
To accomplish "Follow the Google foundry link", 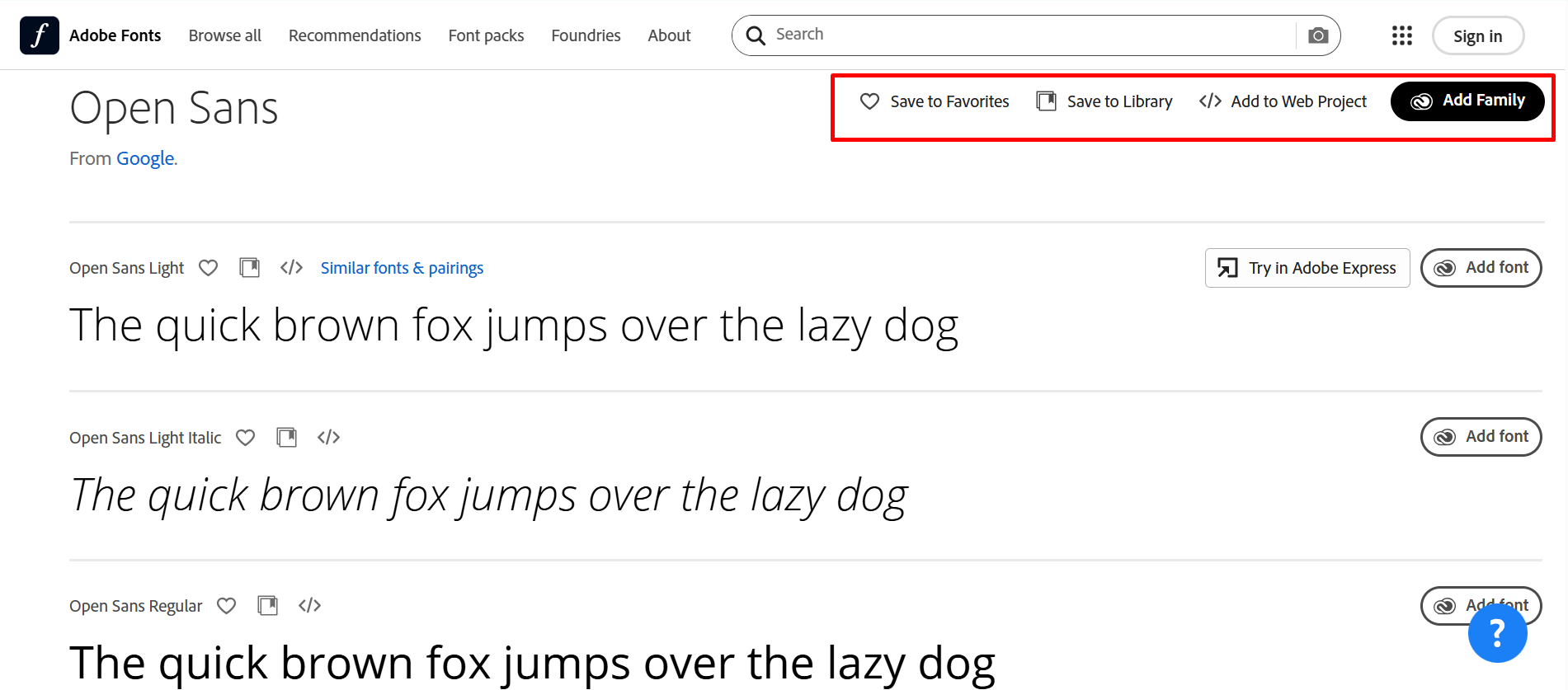I will coord(145,158).
